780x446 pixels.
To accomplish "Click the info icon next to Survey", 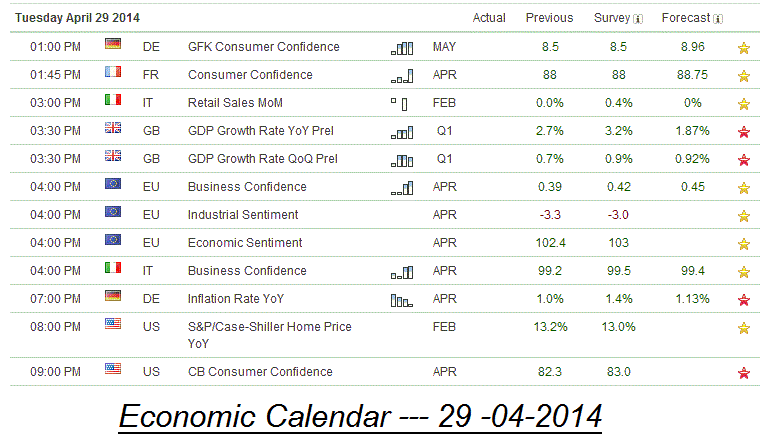I will pos(639,18).
